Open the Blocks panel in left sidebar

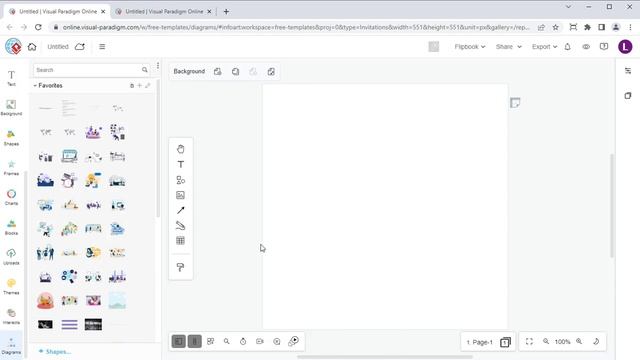click(x=11, y=227)
